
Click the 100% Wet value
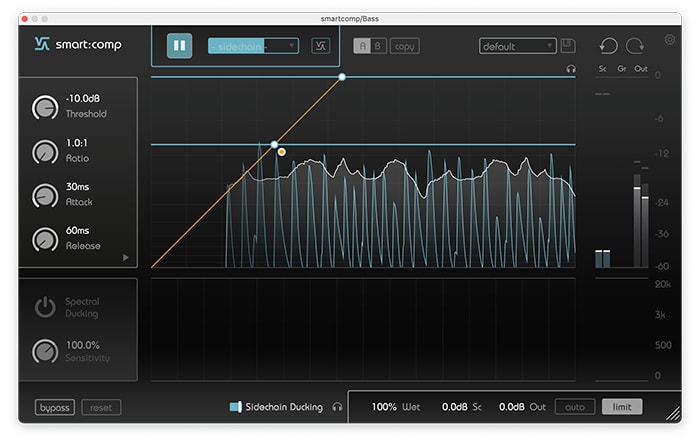384,407
